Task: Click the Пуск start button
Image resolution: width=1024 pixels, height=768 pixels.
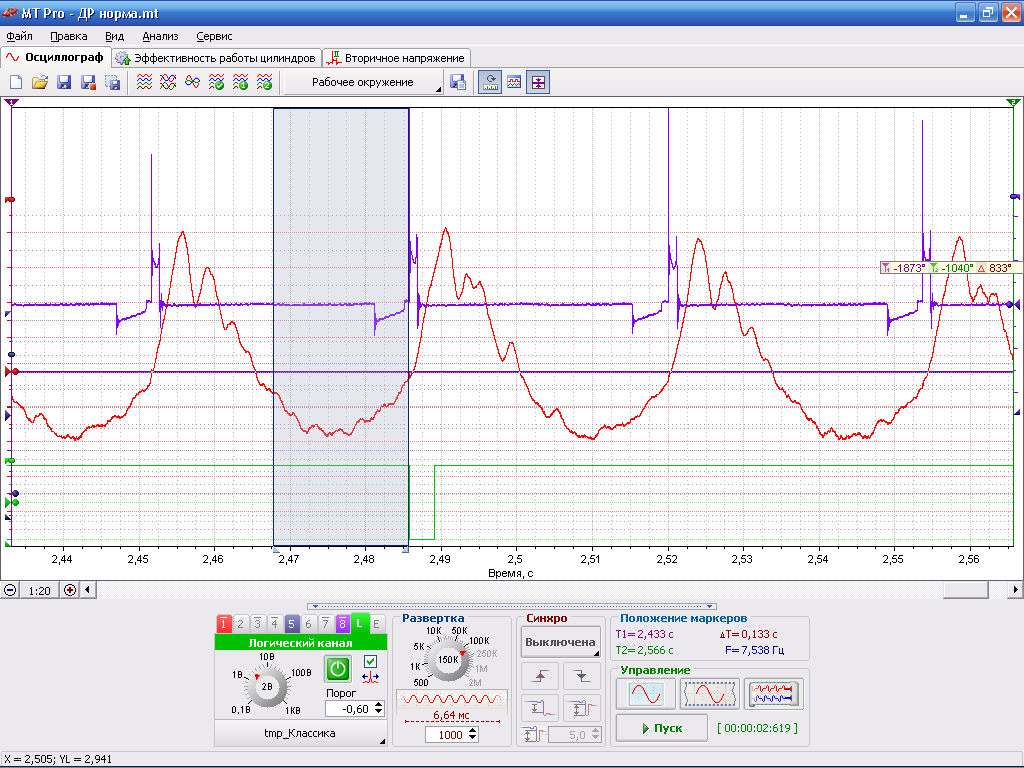Action: (x=662, y=728)
